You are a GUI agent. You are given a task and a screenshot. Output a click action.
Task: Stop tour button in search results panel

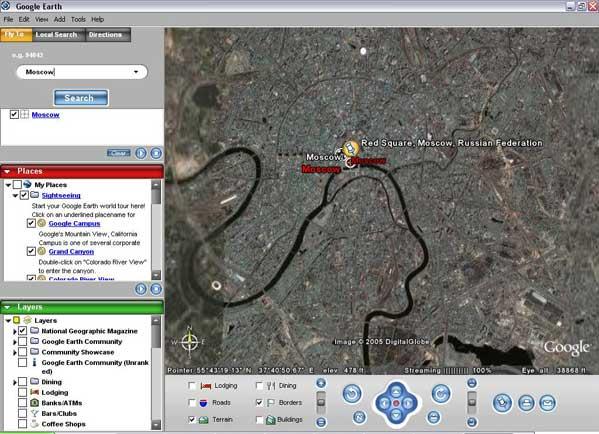[x=156, y=153]
